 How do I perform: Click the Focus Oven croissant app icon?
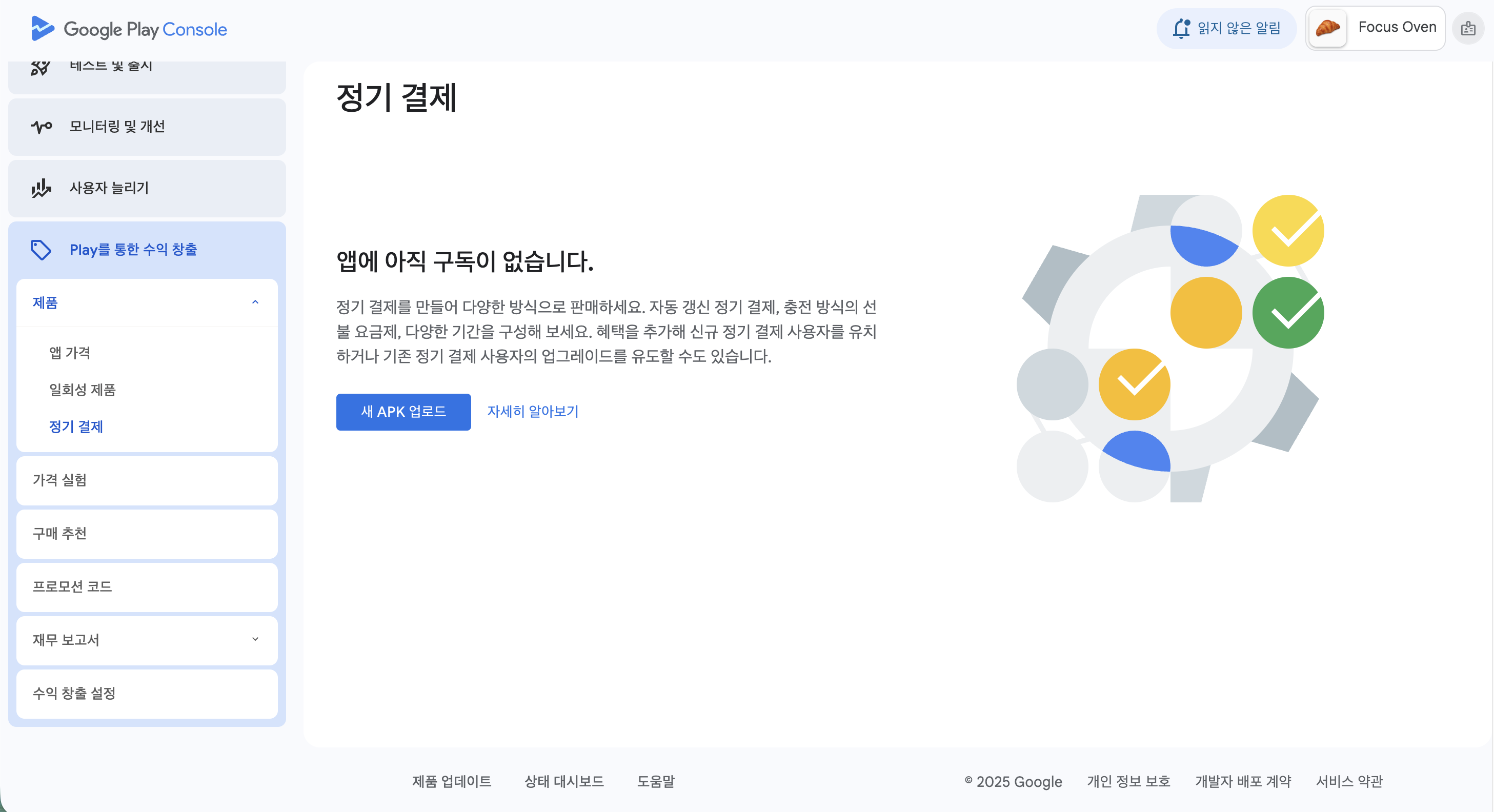pos(1327,28)
